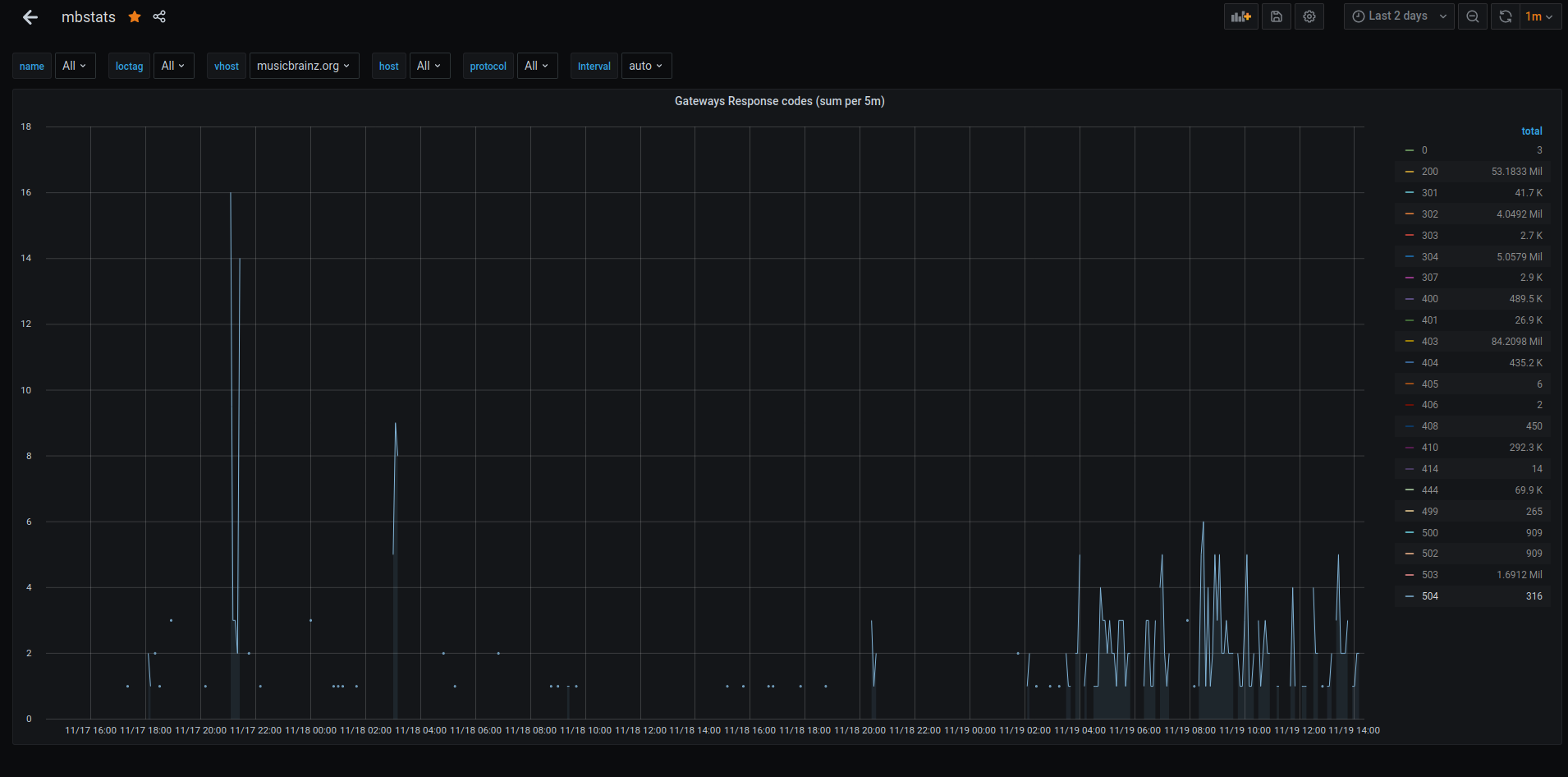Image resolution: width=1568 pixels, height=777 pixels.
Task: Open dashboard settings gear
Action: (1309, 16)
